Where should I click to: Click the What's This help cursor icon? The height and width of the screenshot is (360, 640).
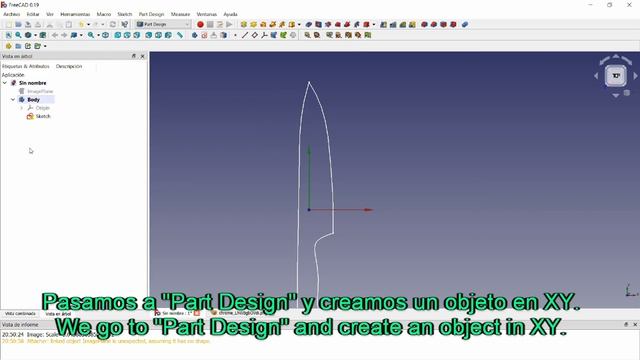pos(124,24)
